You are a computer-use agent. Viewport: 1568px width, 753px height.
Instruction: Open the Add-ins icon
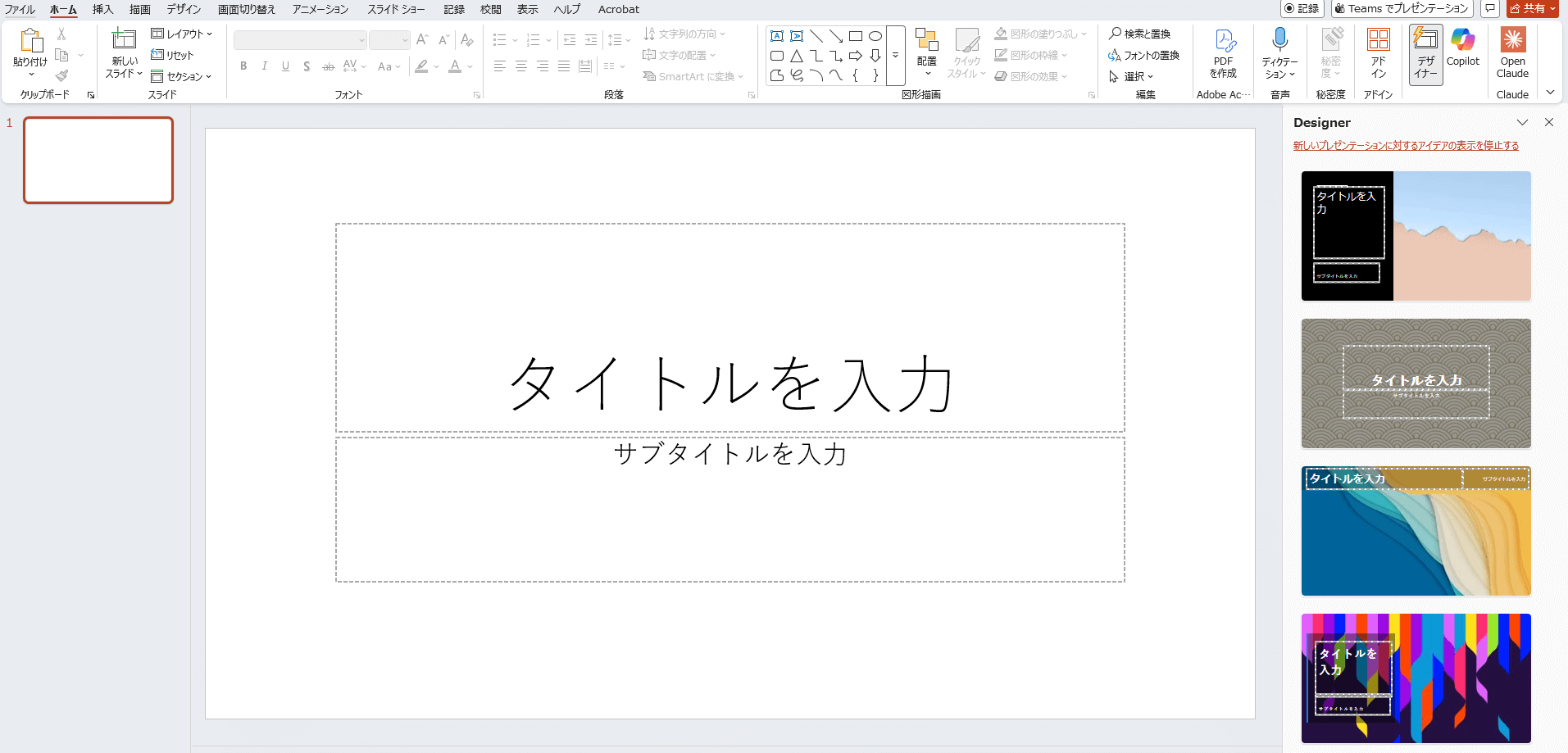pos(1378,40)
